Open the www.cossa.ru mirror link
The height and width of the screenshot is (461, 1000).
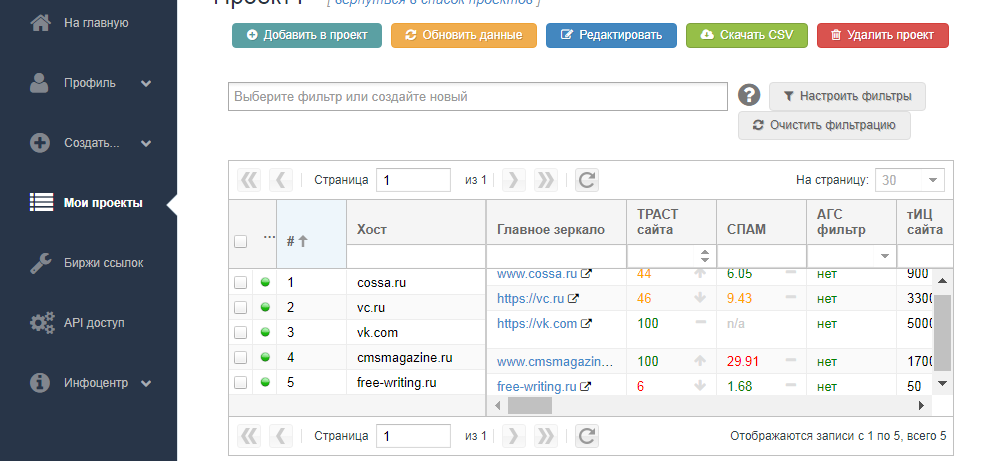tap(536, 274)
